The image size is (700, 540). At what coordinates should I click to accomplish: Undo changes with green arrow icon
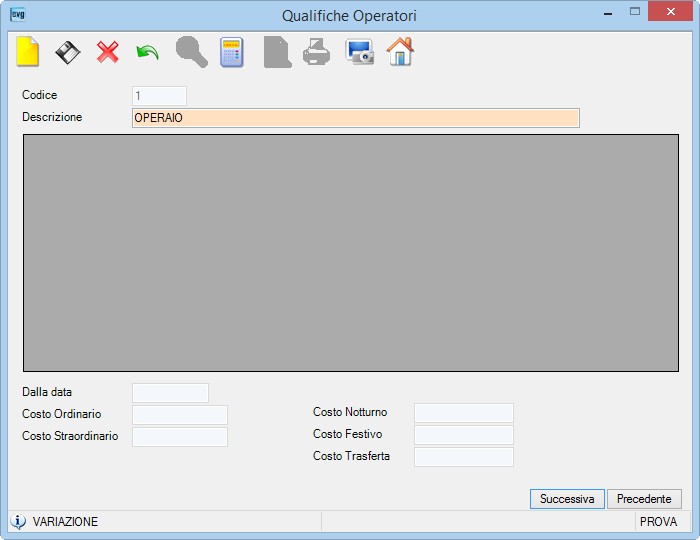(148, 53)
